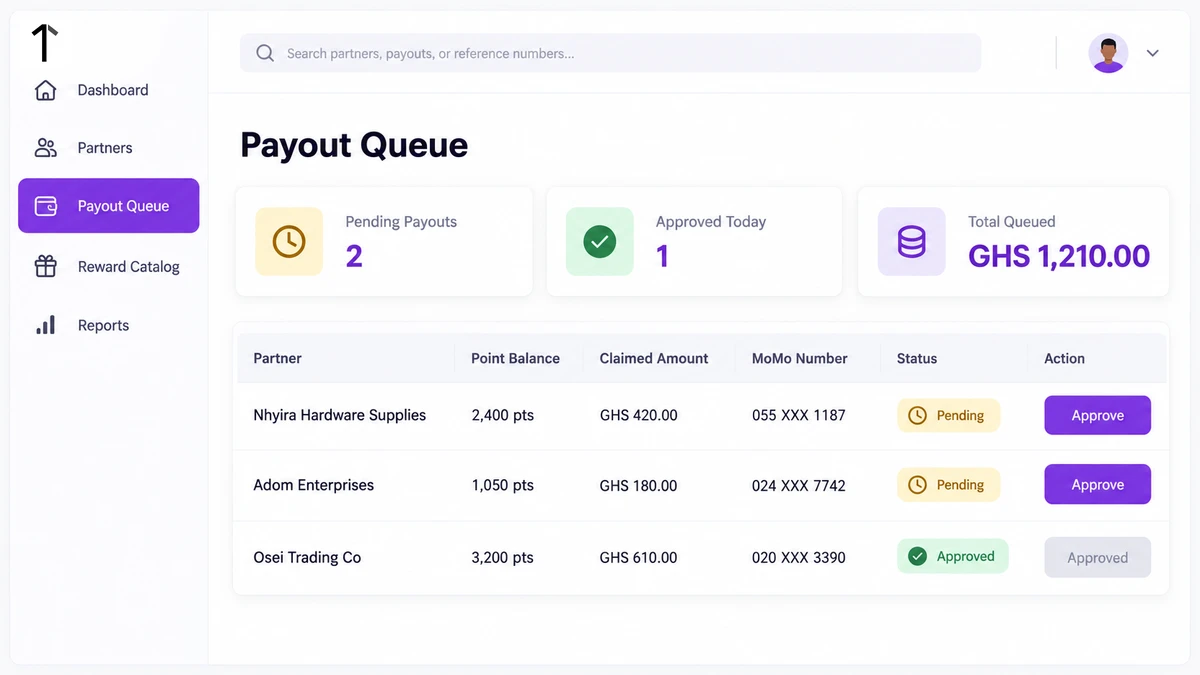Go to Reward Catalog
The image size is (1200, 675).
(108, 266)
